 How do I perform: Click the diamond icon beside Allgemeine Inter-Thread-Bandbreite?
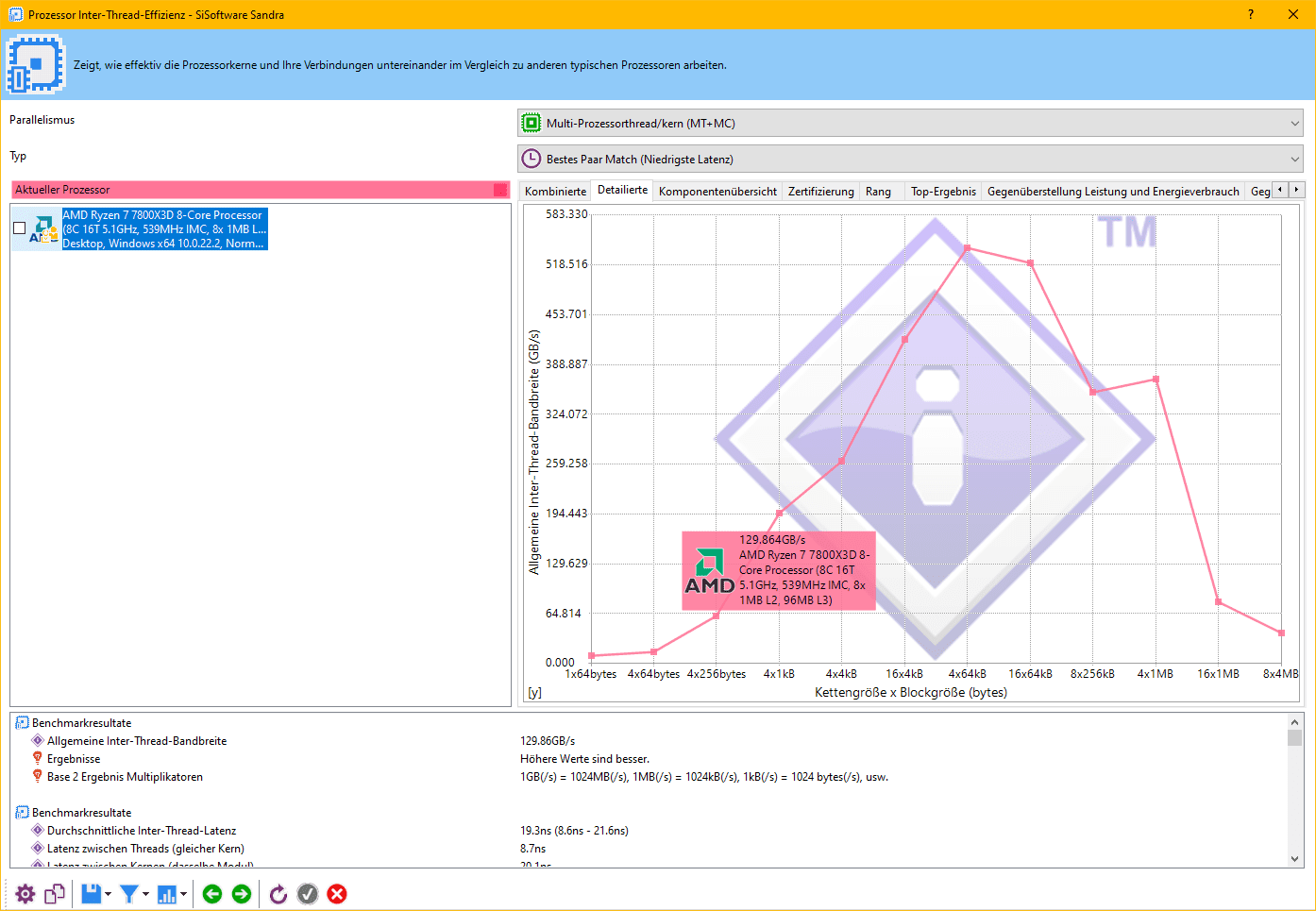click(x=38, y=741)
